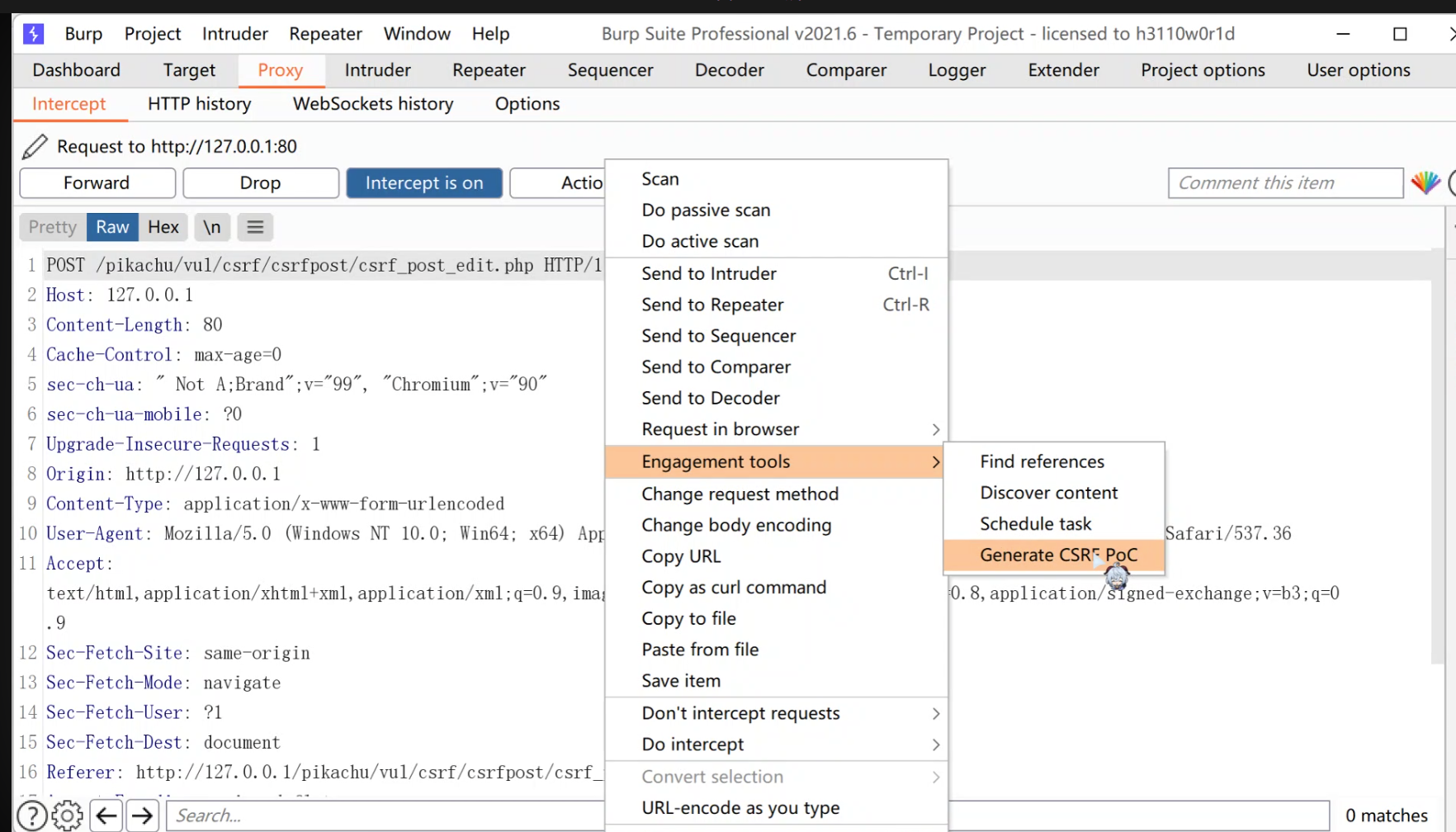The width and height of the screenshot is (1456, 832).
Task: Send the request to Sequencer
Action: [x=776, y=336]
